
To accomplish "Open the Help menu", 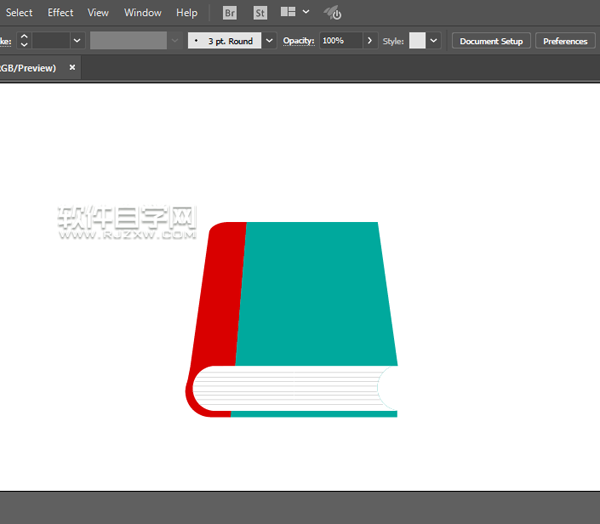I will click(x=187, y=13).
